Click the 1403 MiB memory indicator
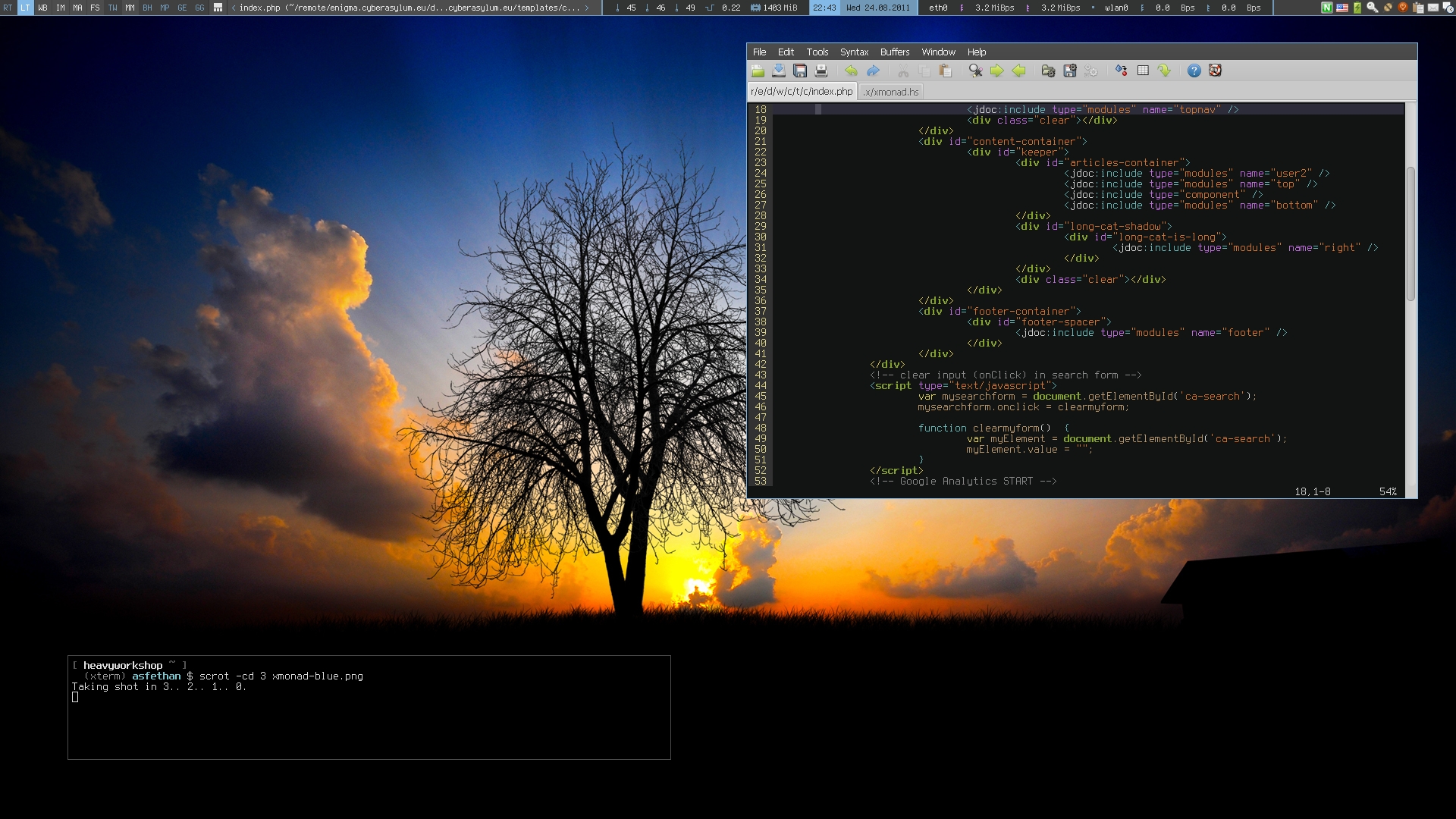Image resolution: width=1456 pixels, height=819 pixels. (774, 8)
